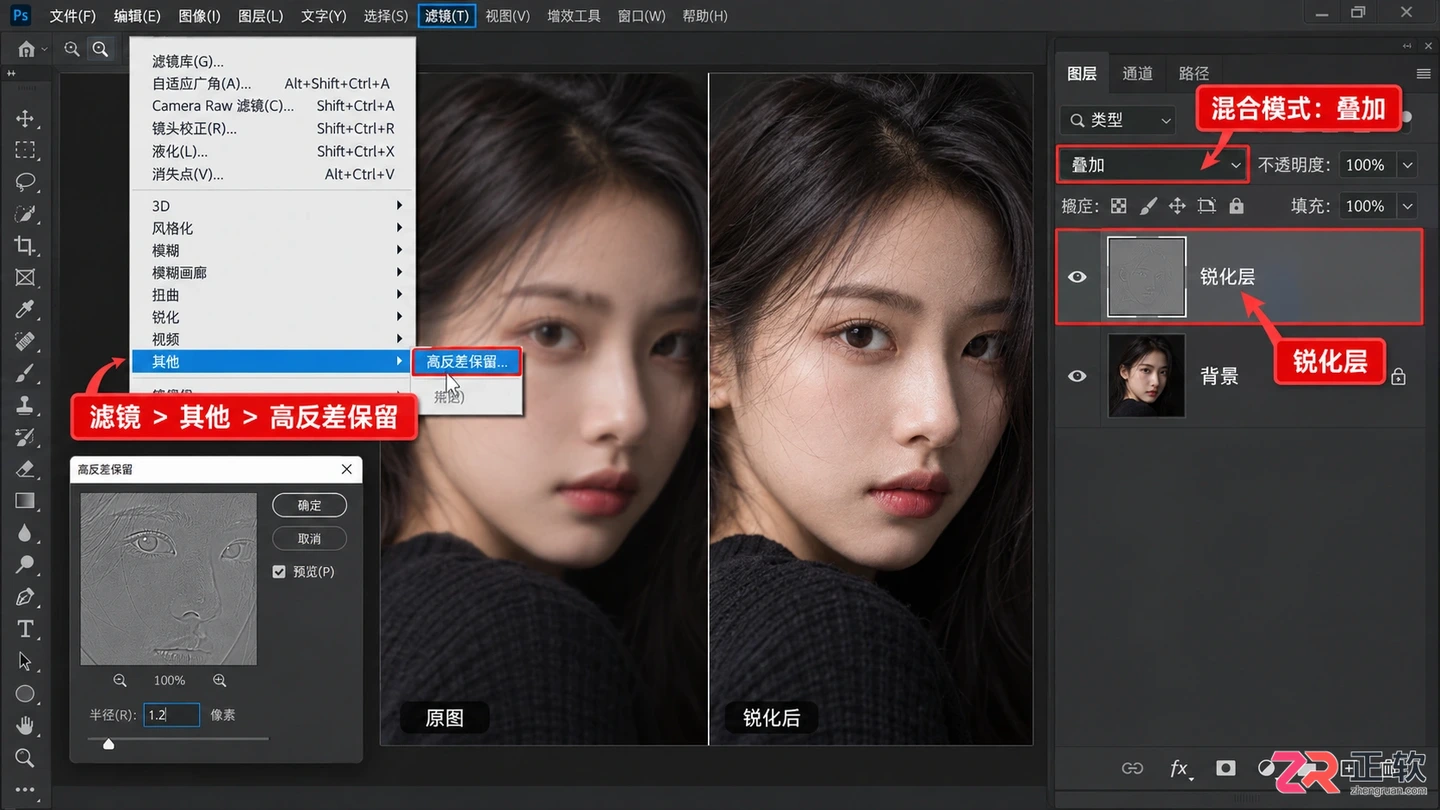The width and height of the screenshot is (1440, 810).
Task: Select Camera Raw 滤镜(C)... menu entry
Action: click(271, 106)
